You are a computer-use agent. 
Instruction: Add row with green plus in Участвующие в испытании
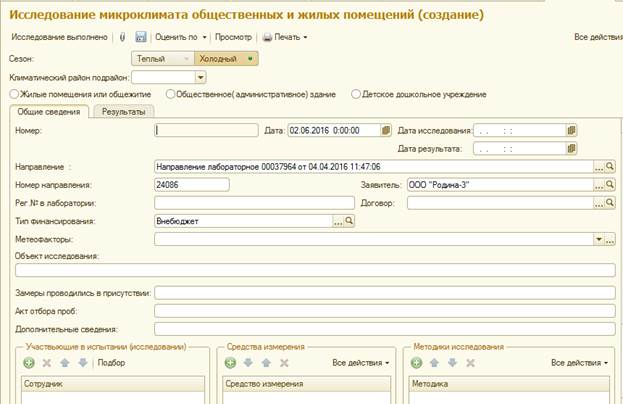29,363
